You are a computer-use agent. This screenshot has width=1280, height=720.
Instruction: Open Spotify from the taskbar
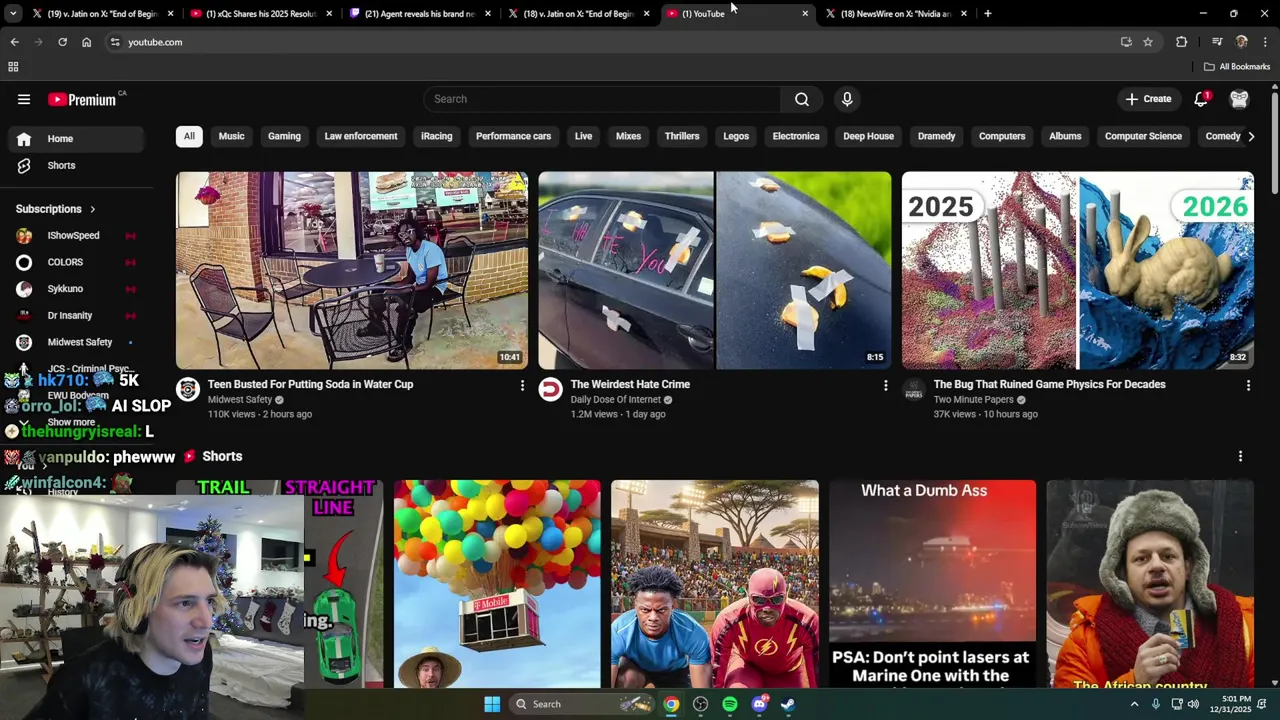pos(730,704)
